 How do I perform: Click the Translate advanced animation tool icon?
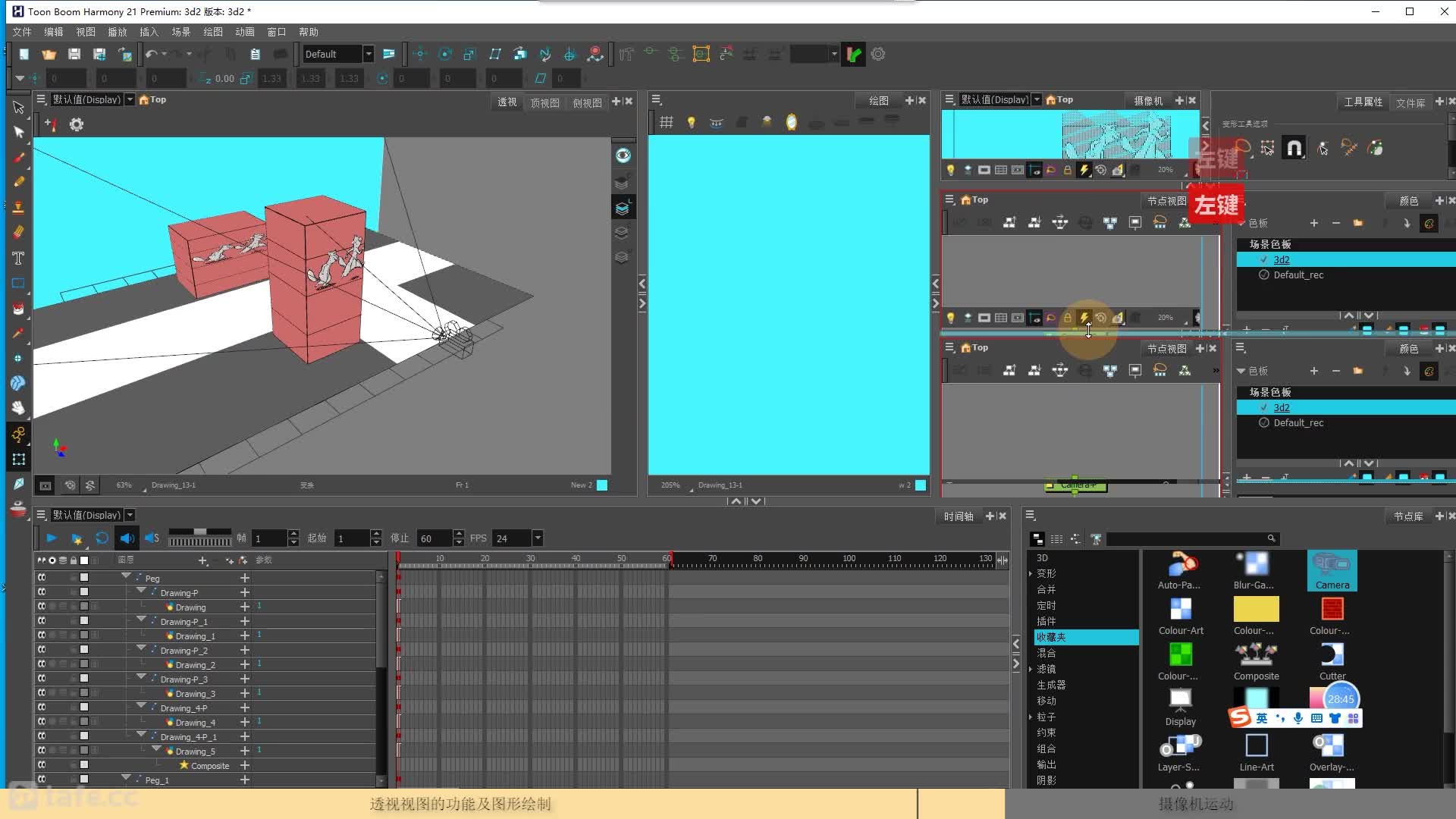420,54
